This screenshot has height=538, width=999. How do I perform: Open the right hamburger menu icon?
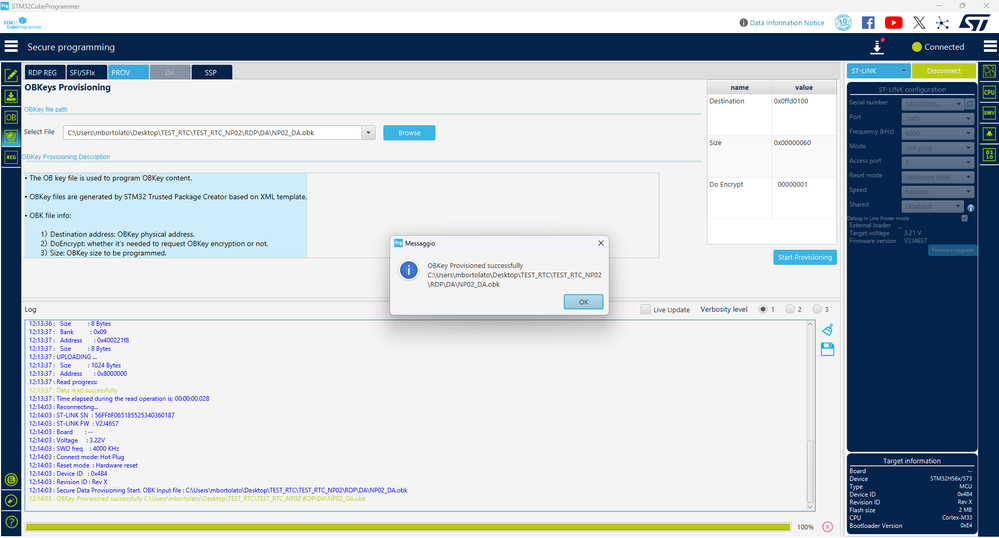pyautogui.click(x=990, y=47)
